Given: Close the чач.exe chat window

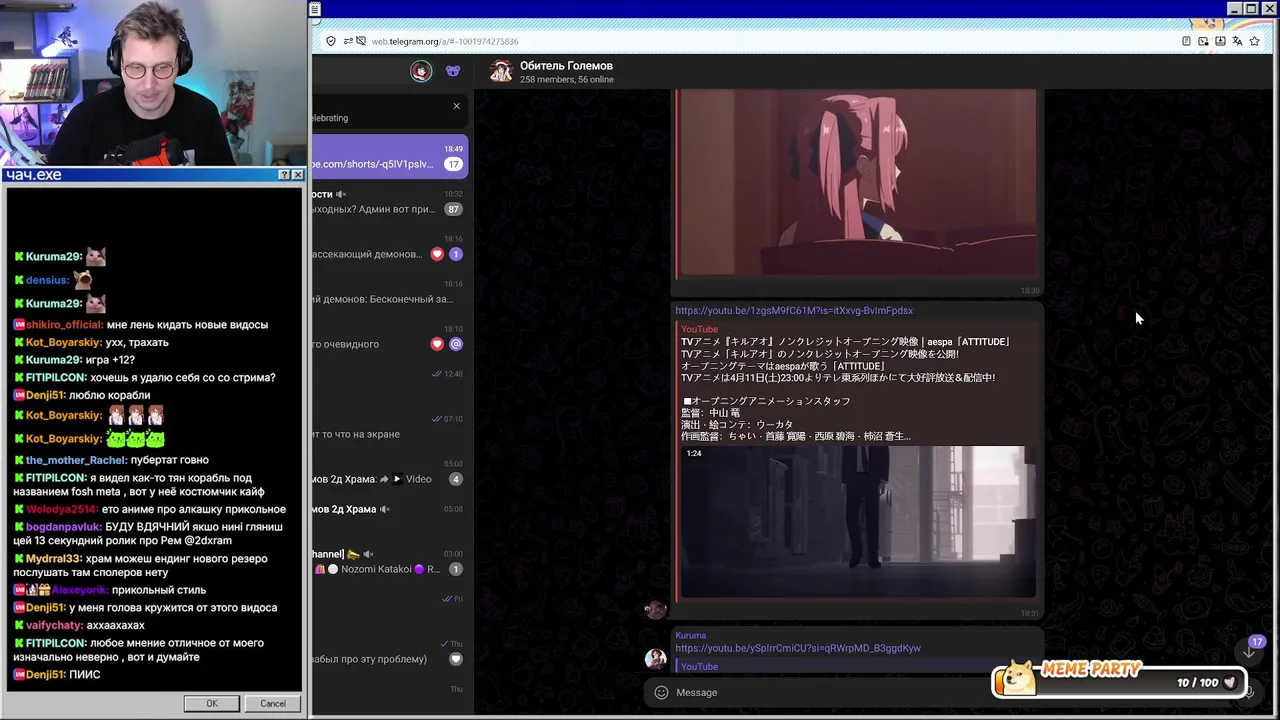Looking at the screenshot, I should click(298, 175).
